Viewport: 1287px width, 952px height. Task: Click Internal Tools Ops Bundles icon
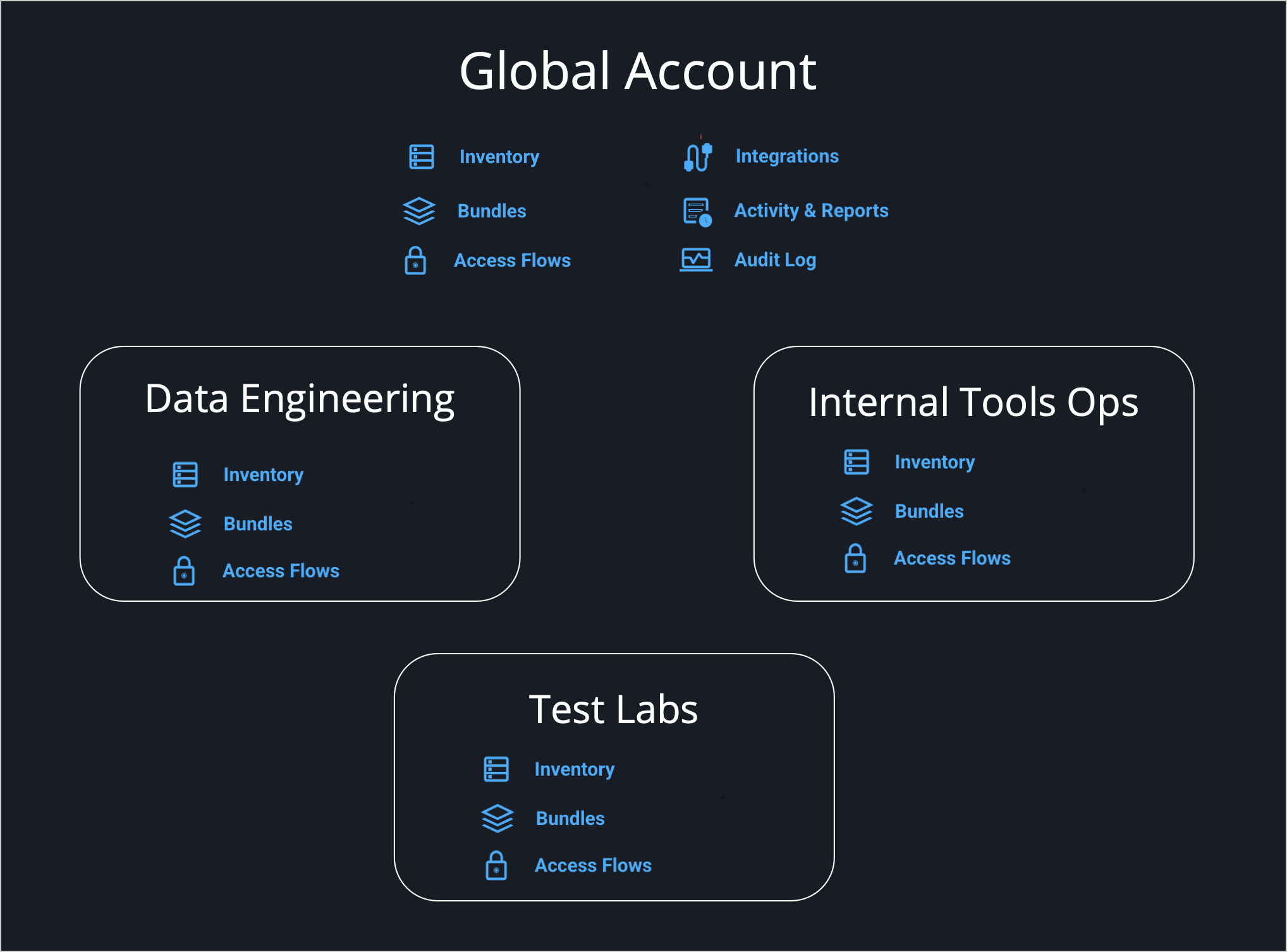coord(856,511)
